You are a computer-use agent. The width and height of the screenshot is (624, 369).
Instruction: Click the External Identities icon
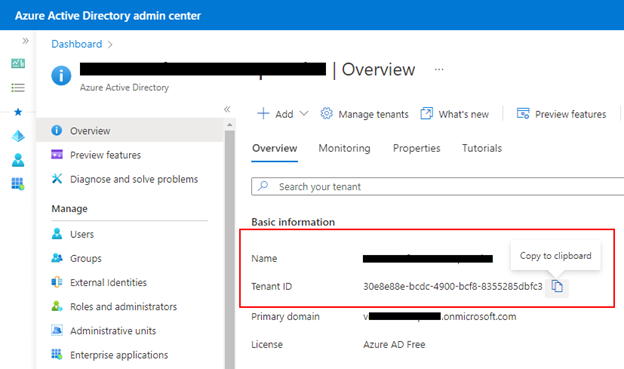(57, 282)
